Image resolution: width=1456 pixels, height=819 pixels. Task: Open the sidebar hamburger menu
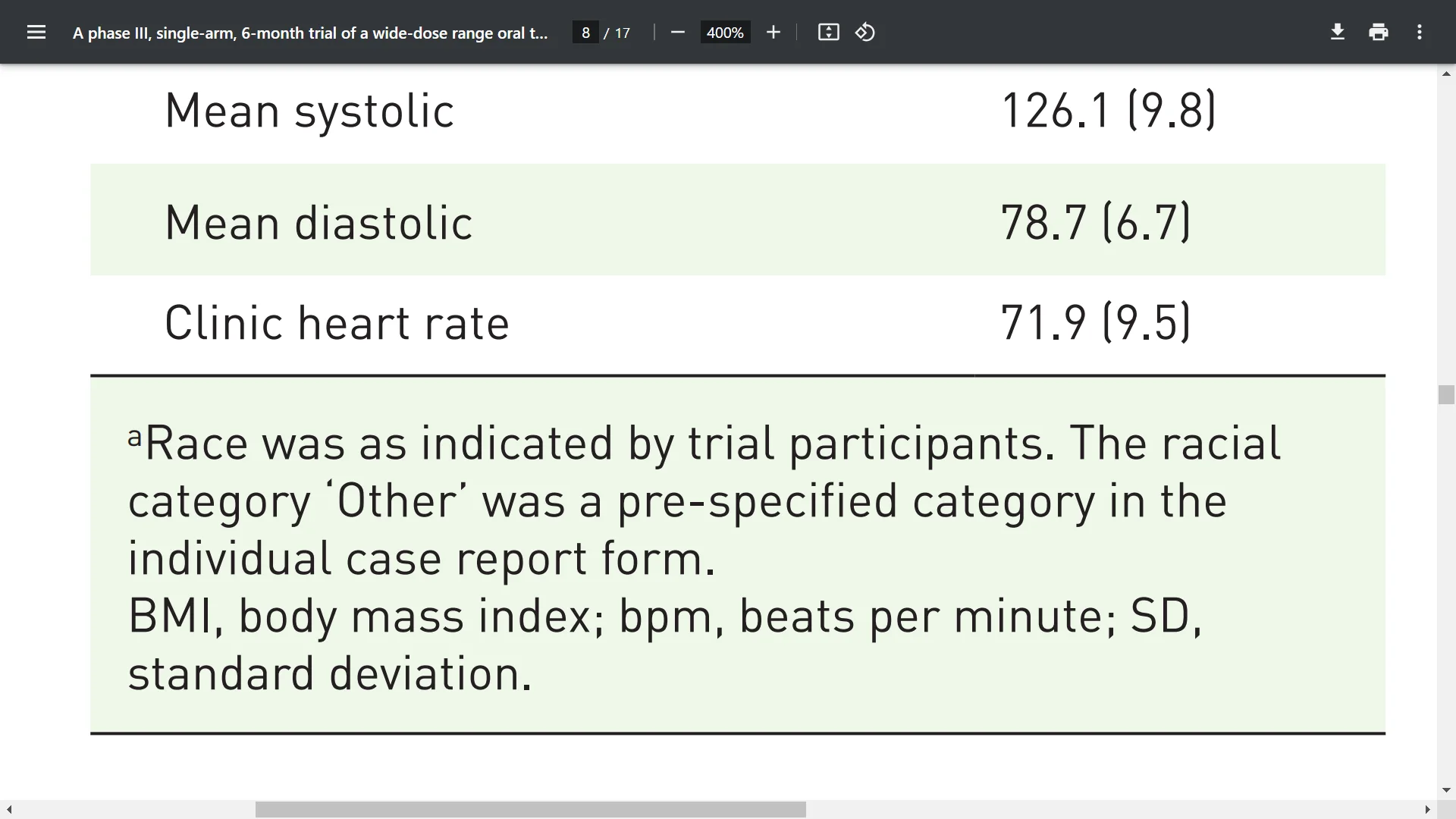(36, 33)
